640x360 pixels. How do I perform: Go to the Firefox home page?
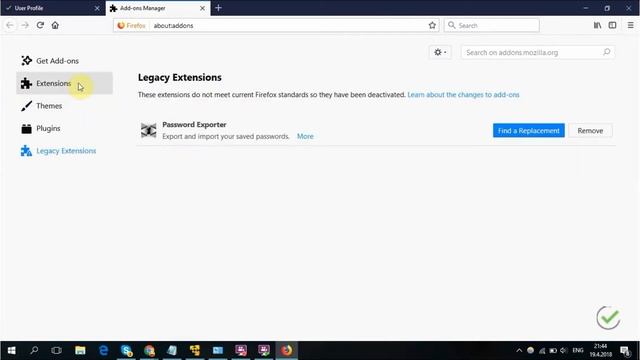point(55,25)
